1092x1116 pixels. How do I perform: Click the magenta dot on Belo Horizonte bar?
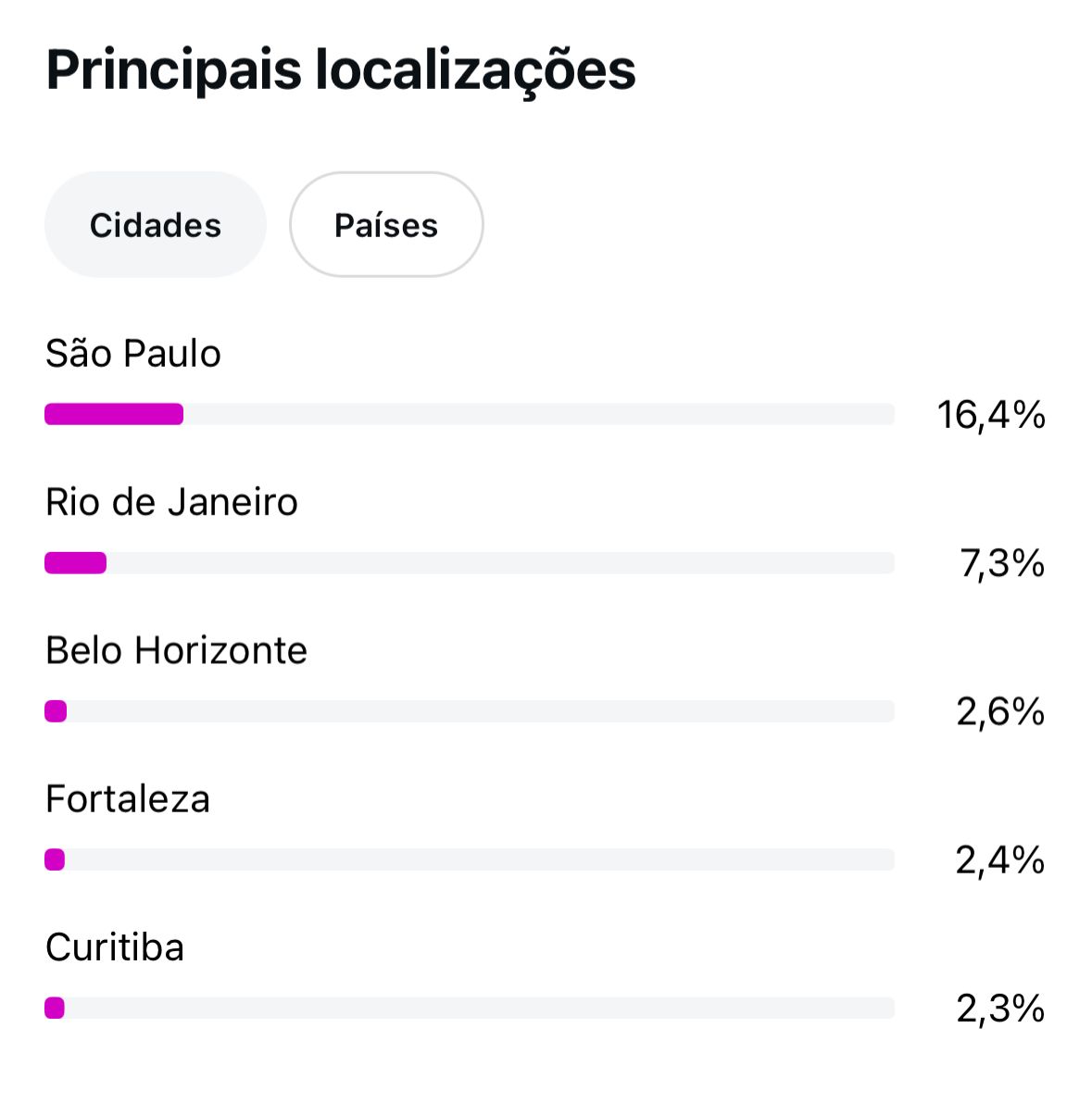[x=56, y=711]
